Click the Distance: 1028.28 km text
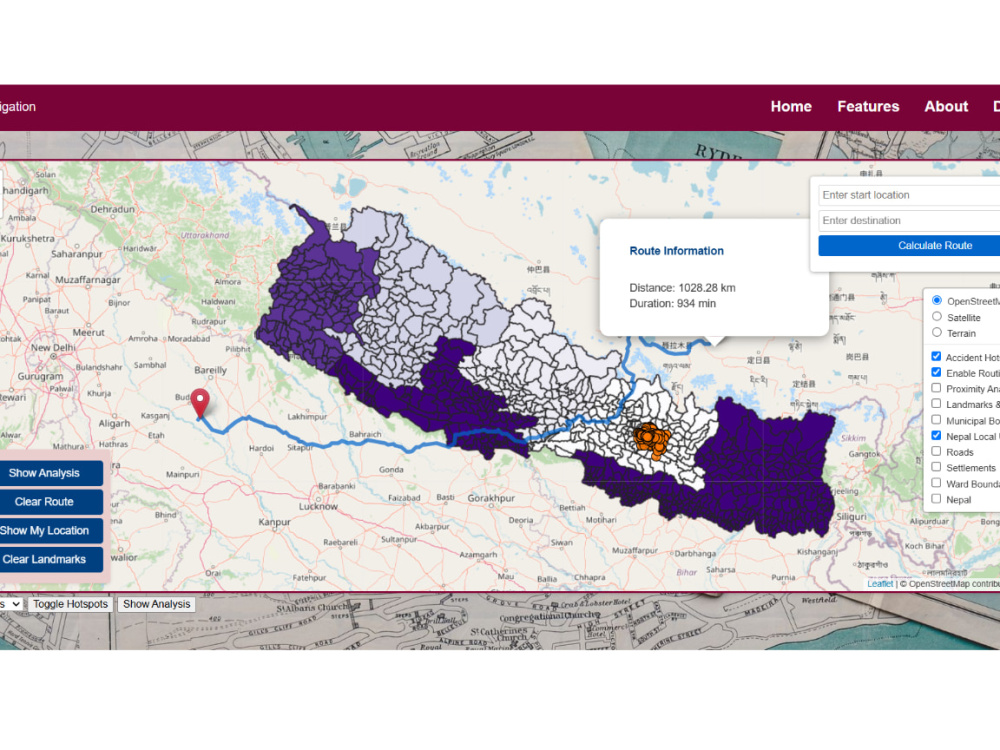The width and height of the screenshot is (1000, 750). click(x=682, y=288)
